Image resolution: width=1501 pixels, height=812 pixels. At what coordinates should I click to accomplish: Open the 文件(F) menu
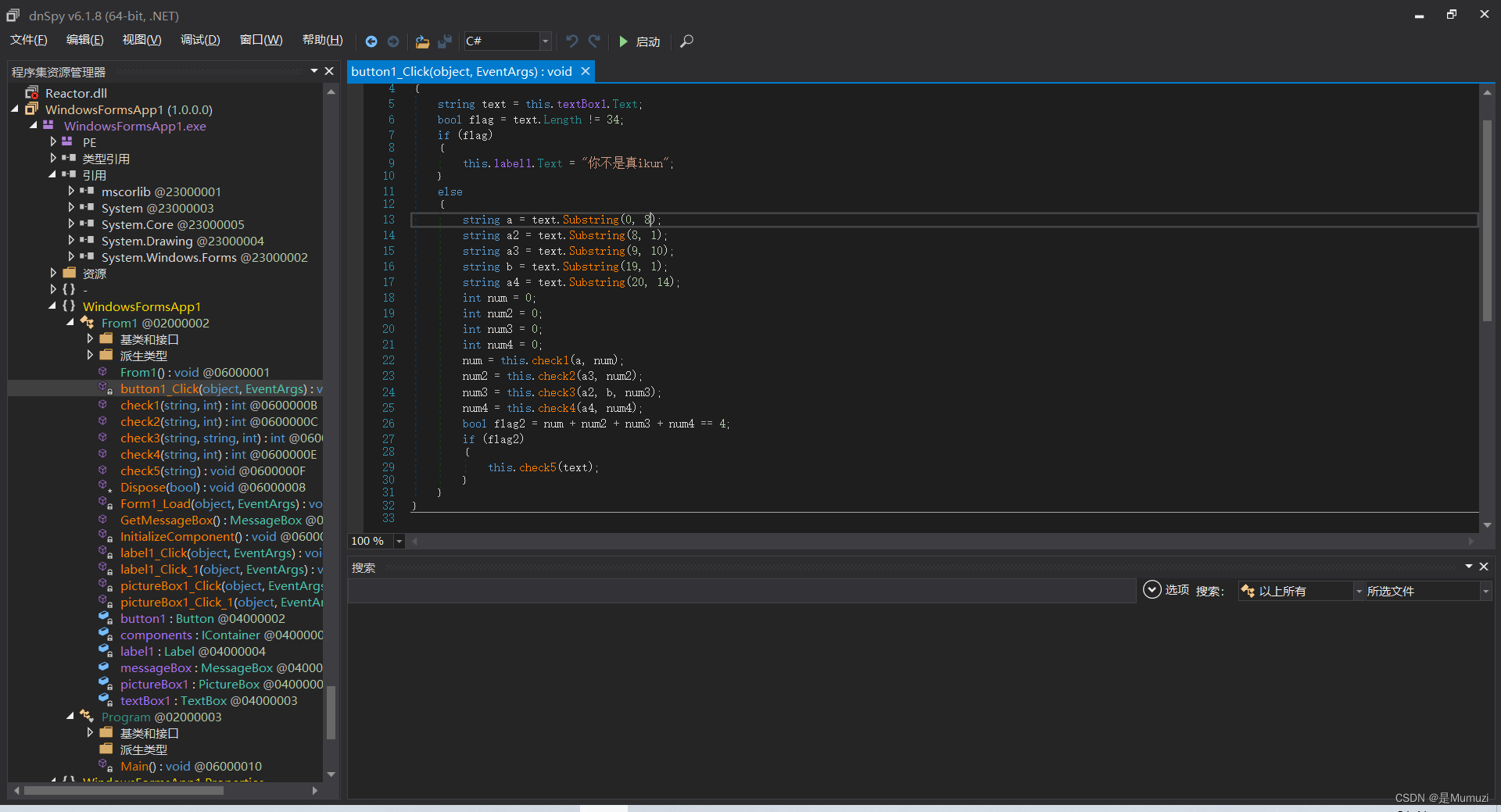[x=29, y=40]
